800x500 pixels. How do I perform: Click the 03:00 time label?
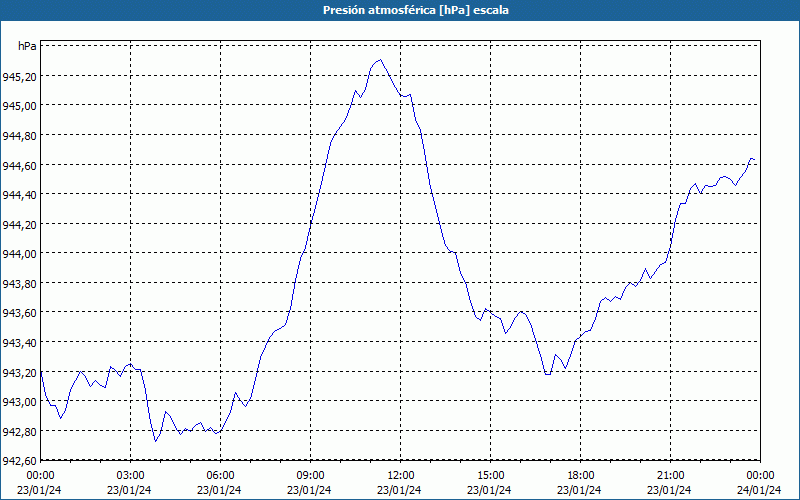point(131,476)
